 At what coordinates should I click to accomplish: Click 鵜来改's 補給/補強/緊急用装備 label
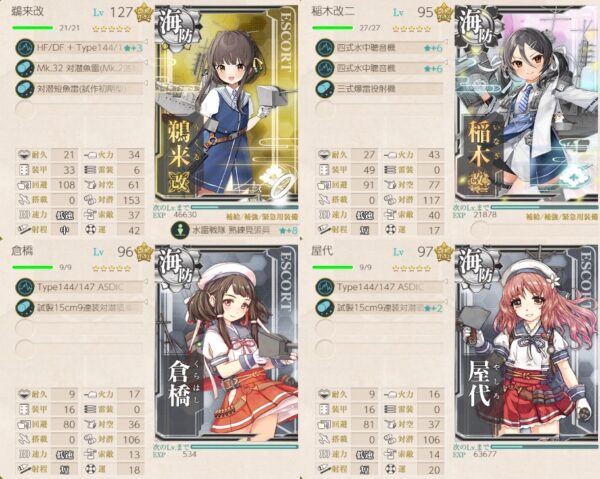point(262,217)
